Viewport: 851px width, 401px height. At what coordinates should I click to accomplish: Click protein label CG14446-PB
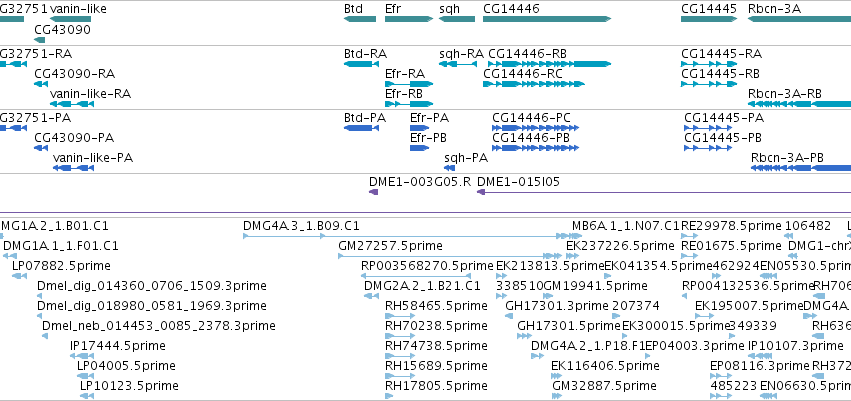[531, 137]
